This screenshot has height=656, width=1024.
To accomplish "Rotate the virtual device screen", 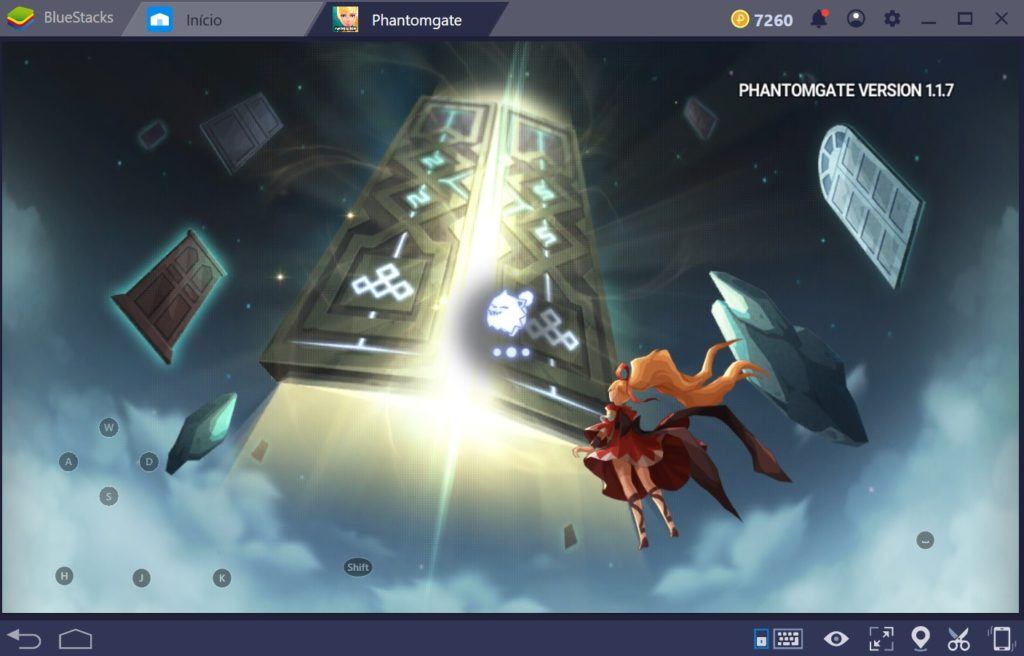I will click(995, 638).
